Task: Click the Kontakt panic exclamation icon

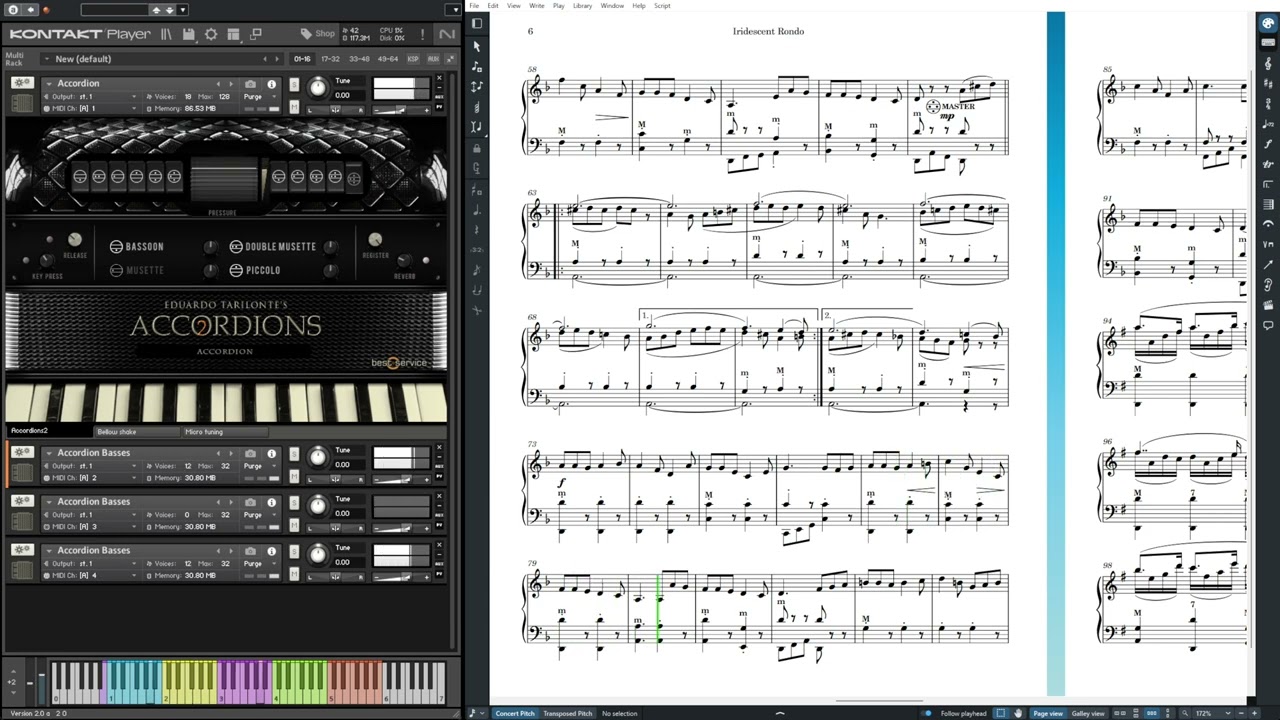Action: [x=420, y=35]
